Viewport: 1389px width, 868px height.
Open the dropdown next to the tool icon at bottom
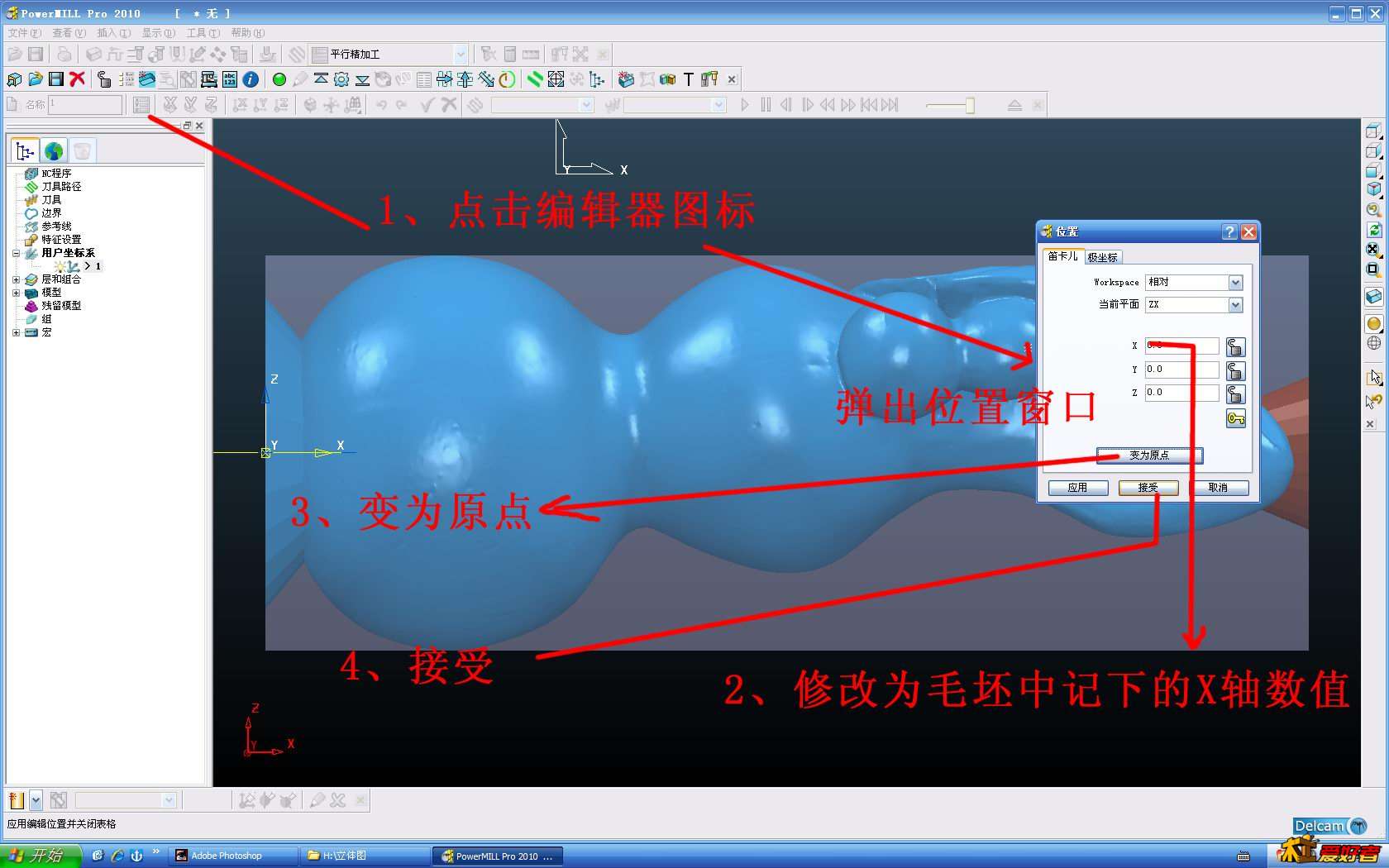click(36, 800)
